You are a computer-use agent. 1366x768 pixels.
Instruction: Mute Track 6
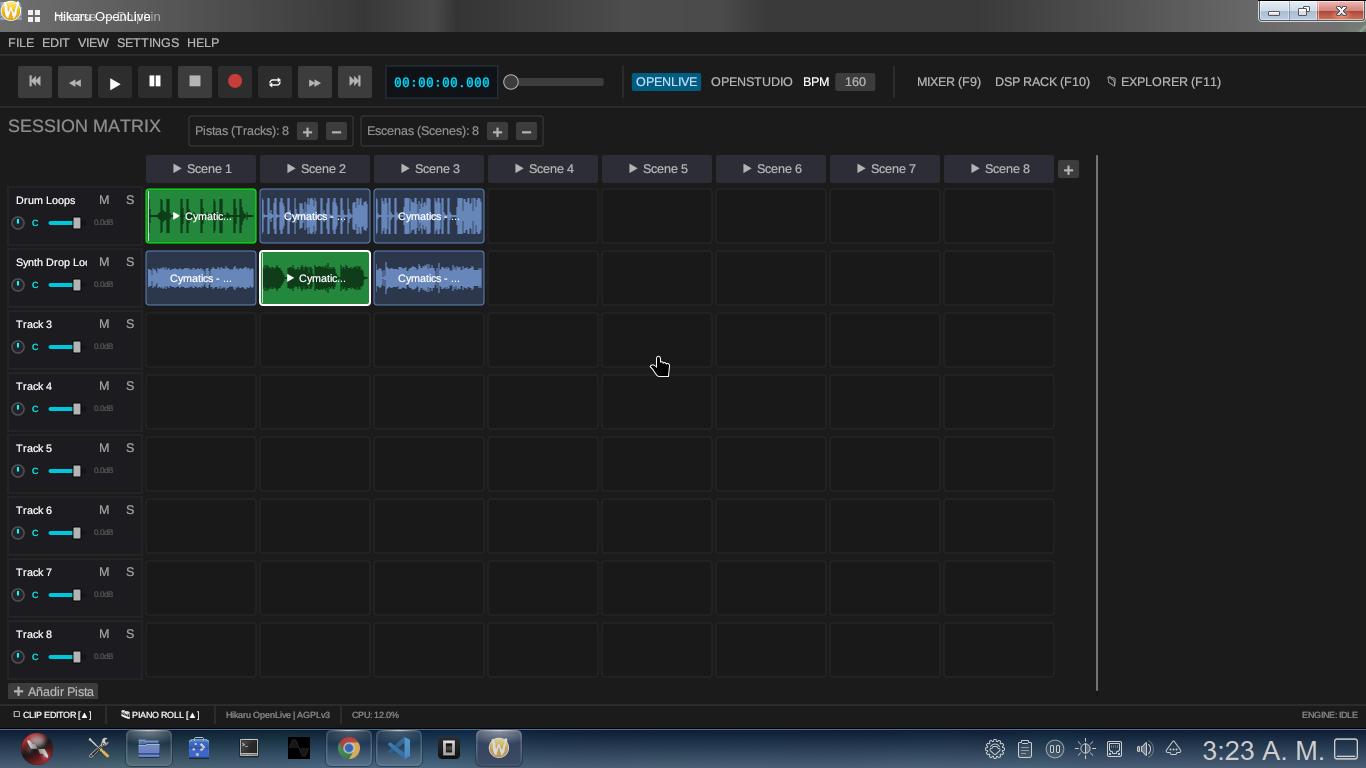pos(104,510)
